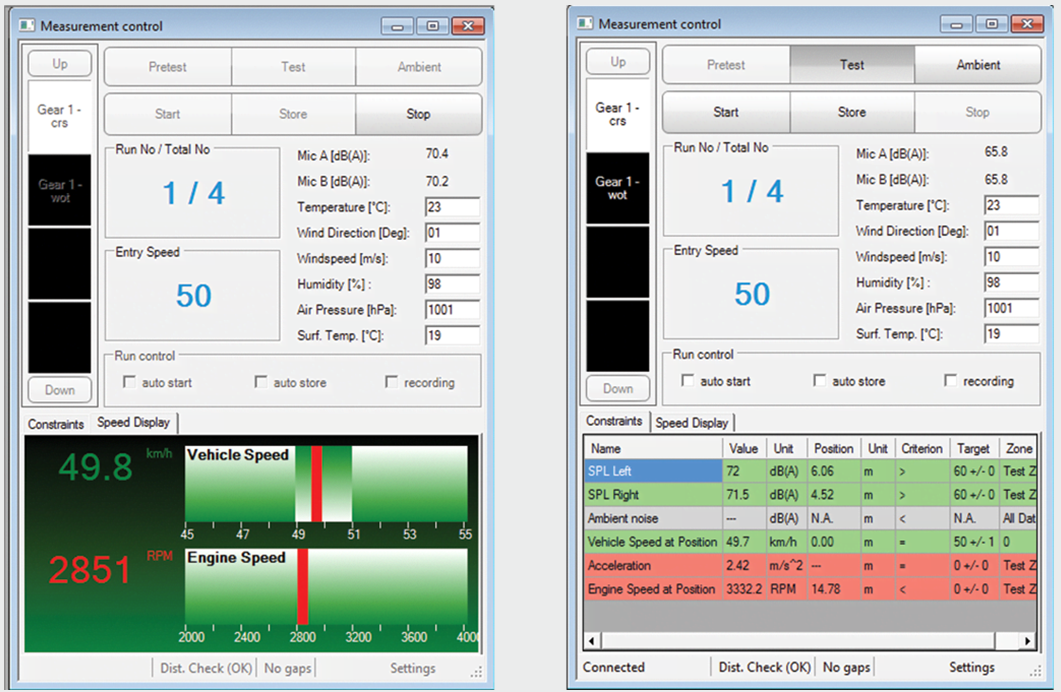
Task: Click Air Pressure field in right window
Action: 1012,308
